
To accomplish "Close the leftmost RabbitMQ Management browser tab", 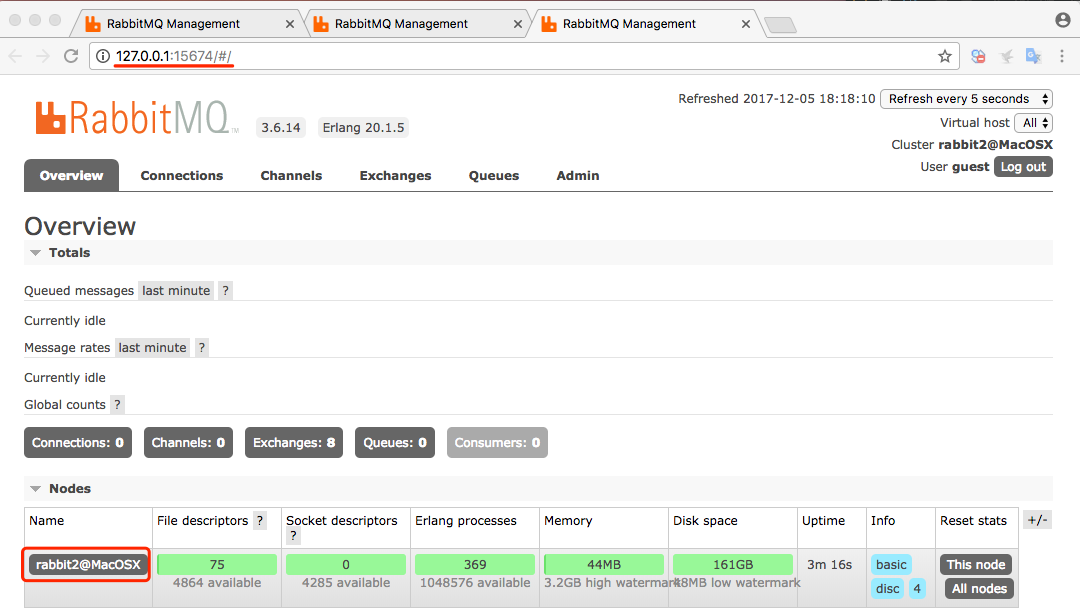I will (290, 24).
